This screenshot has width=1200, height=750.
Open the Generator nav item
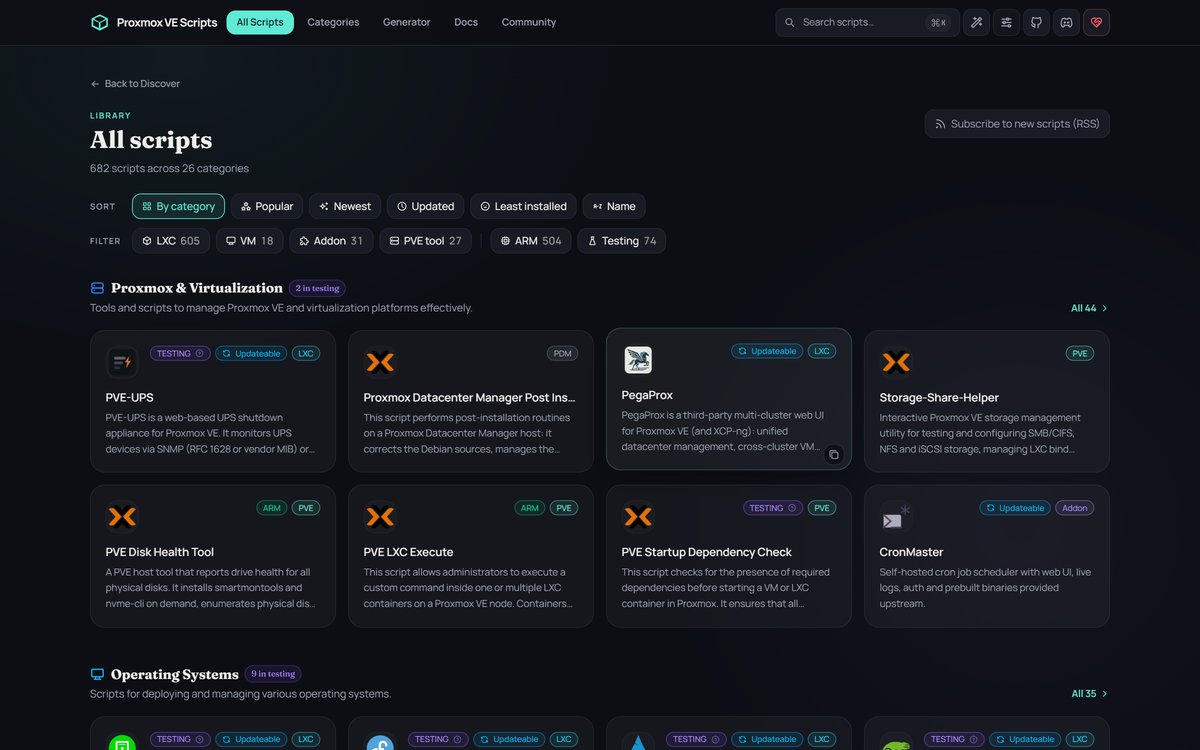click(407, 22)
